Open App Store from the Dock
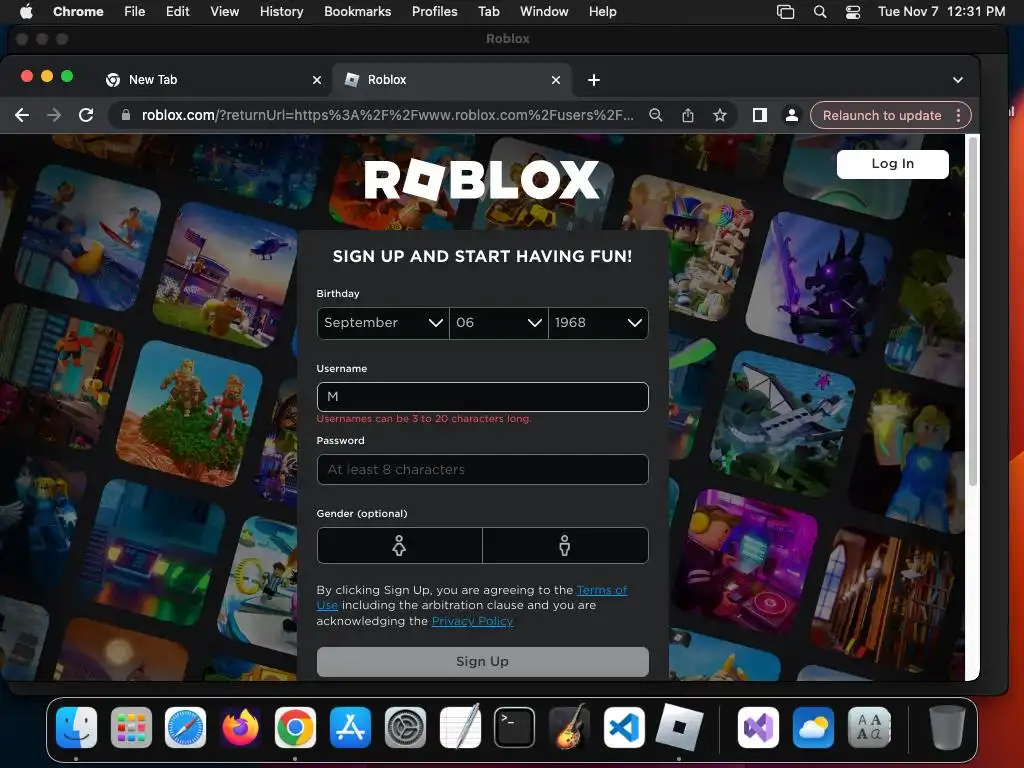This screenshot has height=768, width=1024. [351, 728]
